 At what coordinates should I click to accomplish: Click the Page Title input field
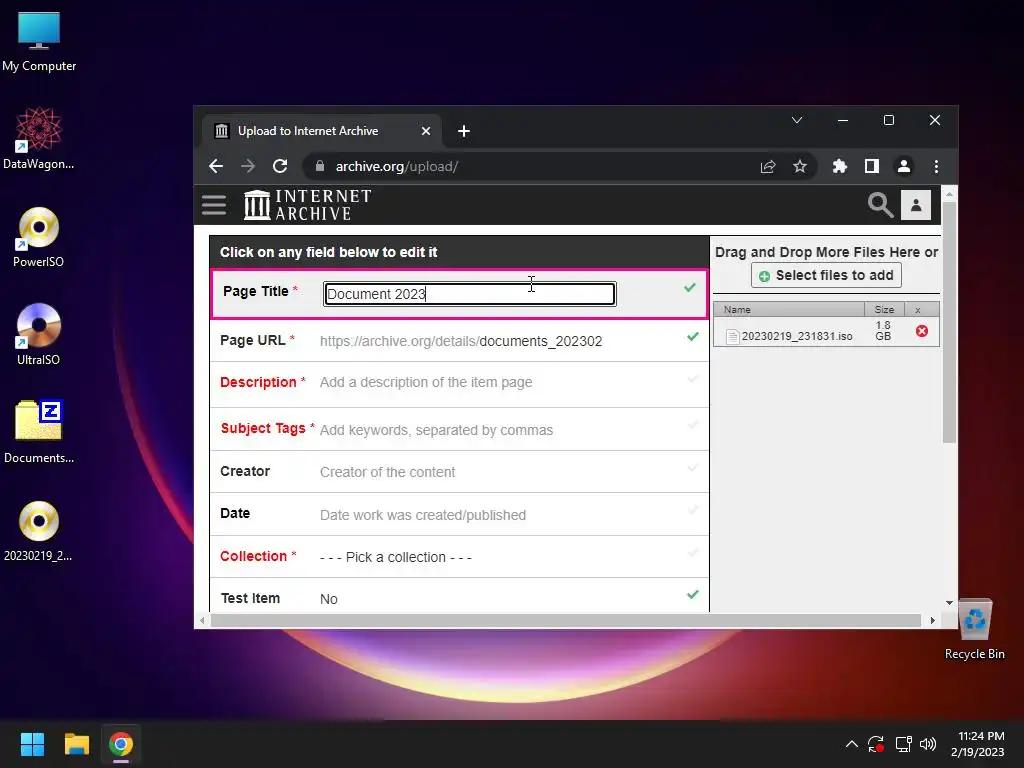470,294
